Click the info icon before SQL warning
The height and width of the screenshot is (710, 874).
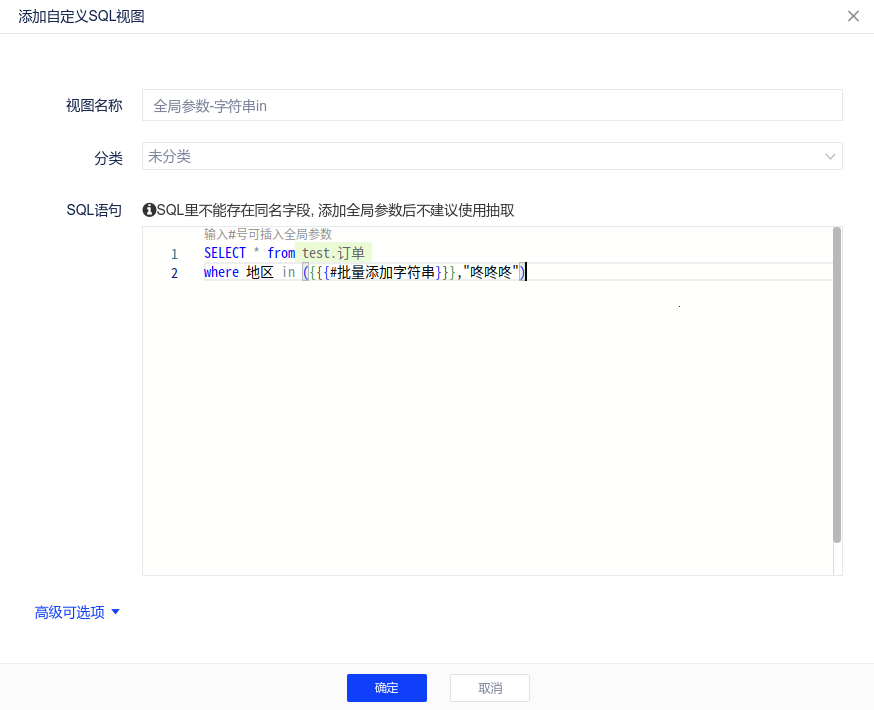(149, 210)
